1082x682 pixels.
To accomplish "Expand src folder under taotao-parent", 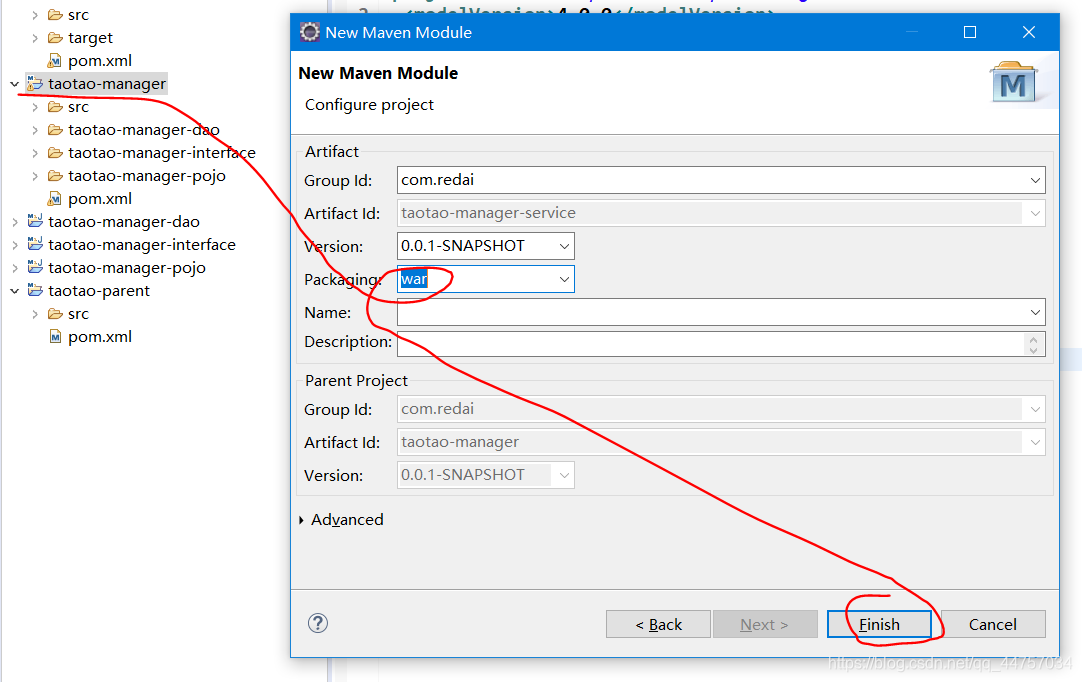I will [x=35, y=314].
